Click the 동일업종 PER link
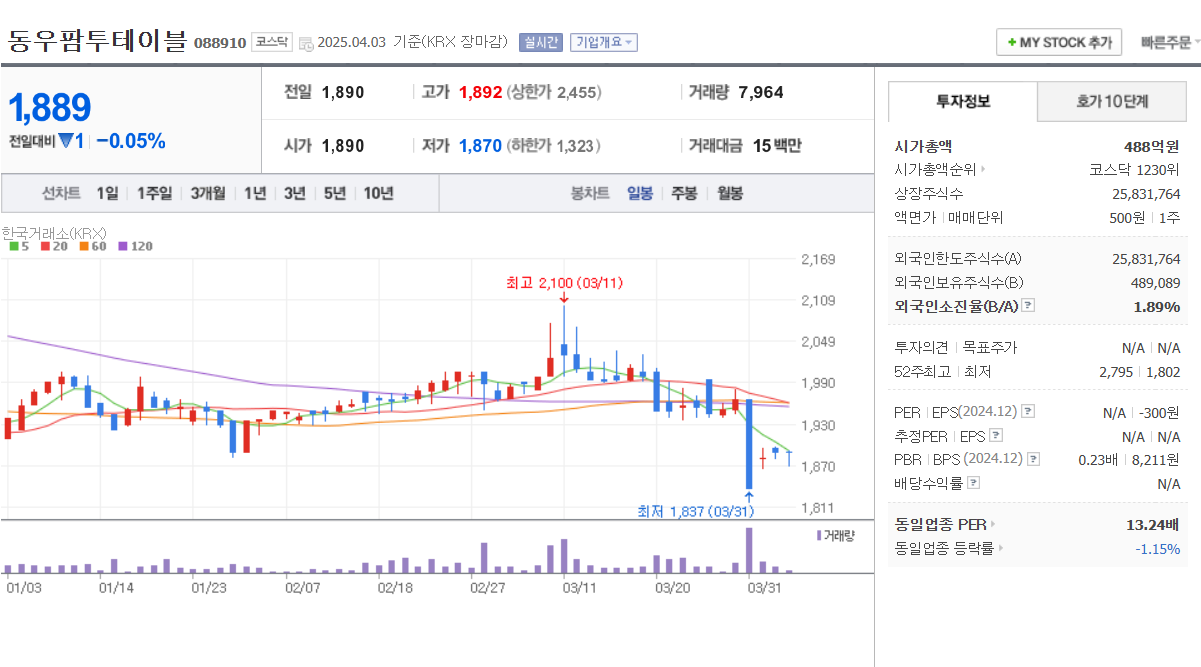The height and width of the screenshot is (667, 1201). 940,524
